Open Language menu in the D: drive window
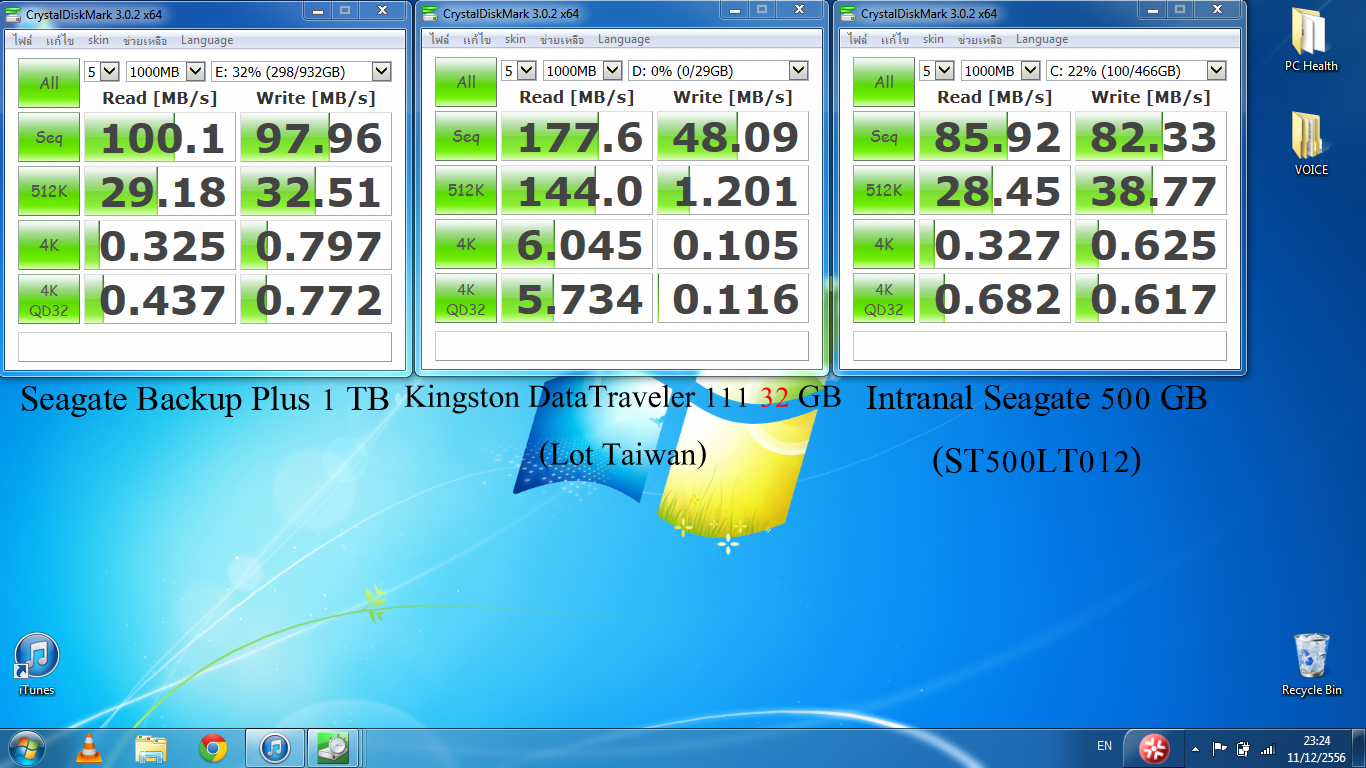The width and height of the screenshot is (1366, 768). pos(624,39)
